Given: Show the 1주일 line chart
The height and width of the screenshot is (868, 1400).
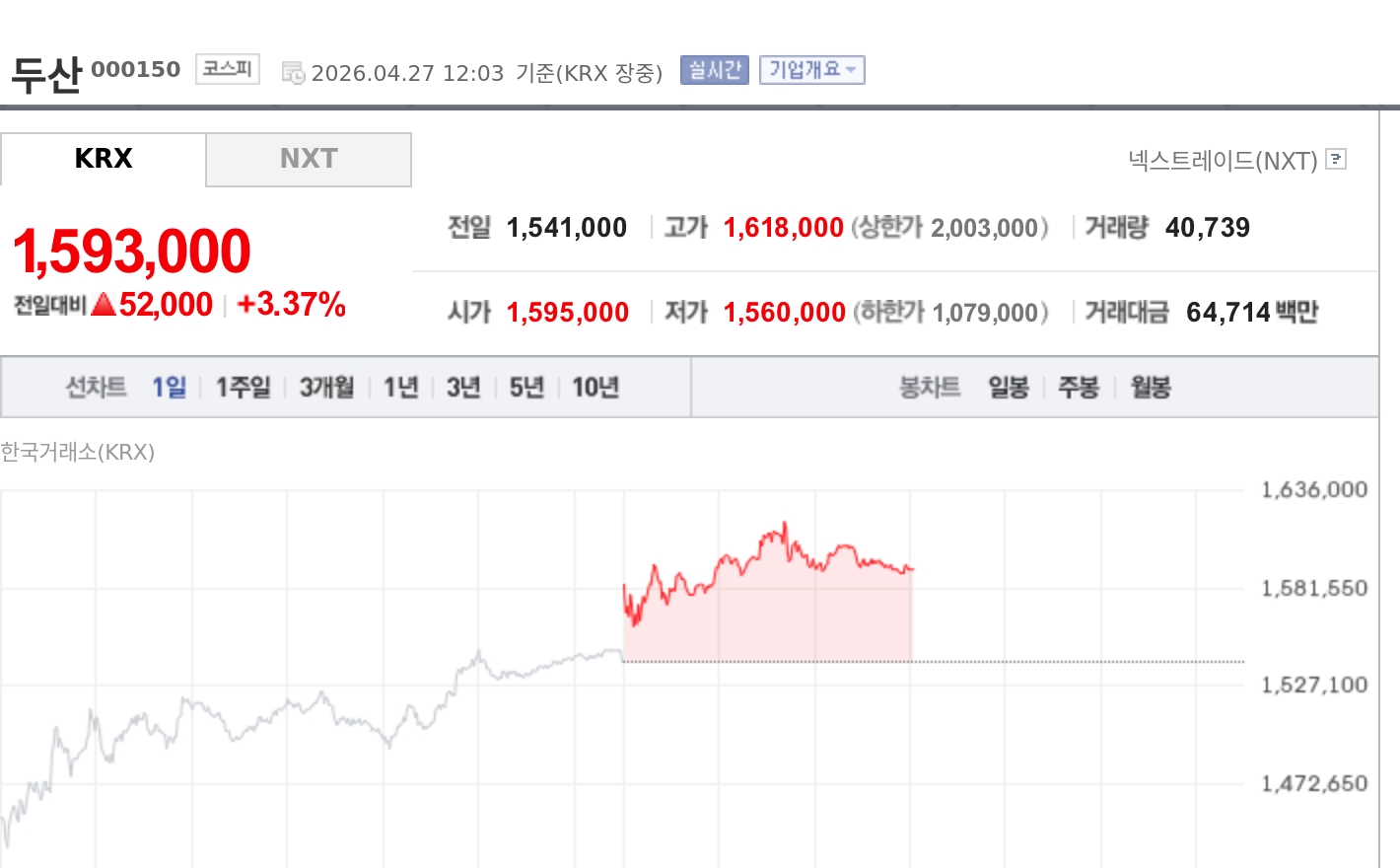Looking at the screenshot, I should pos(243,387).
